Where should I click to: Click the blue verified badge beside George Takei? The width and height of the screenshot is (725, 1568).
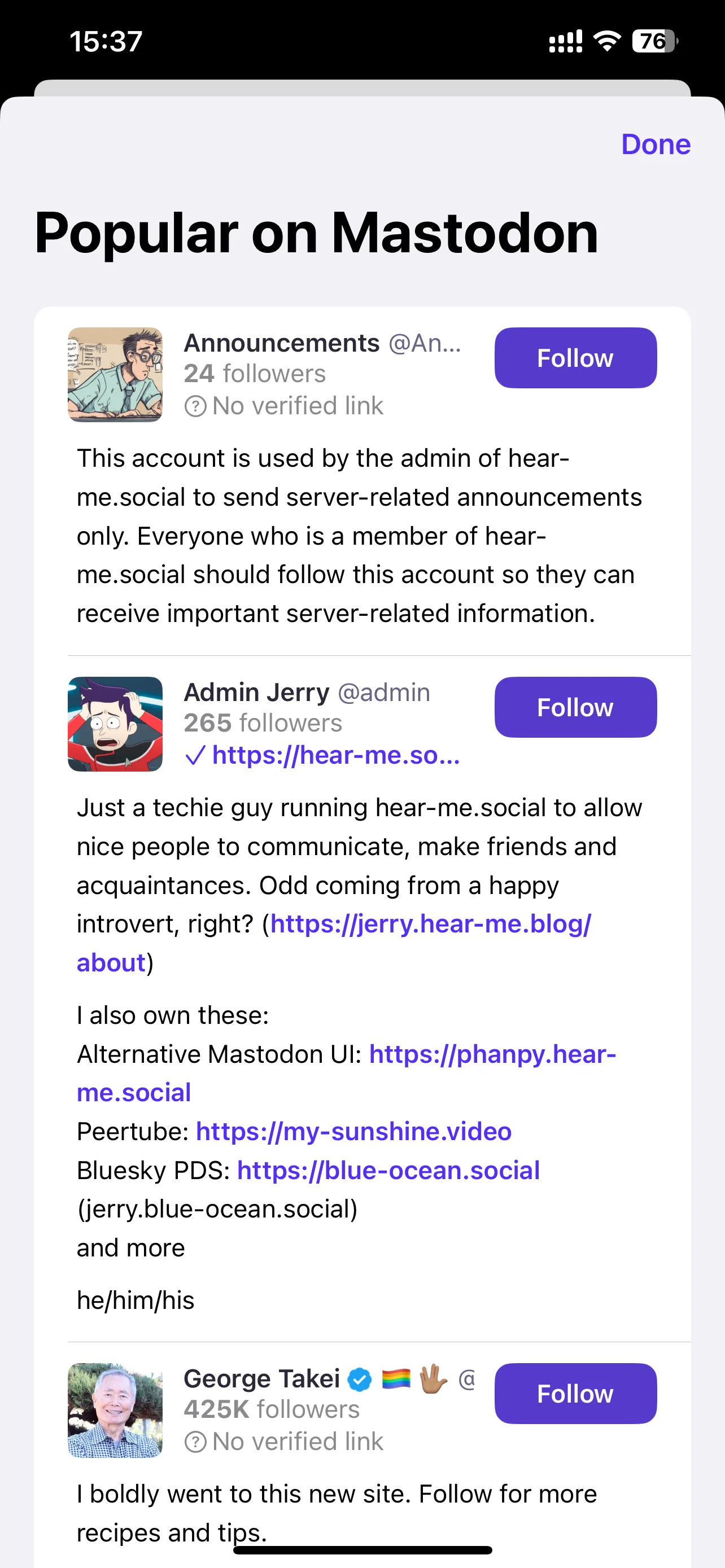[360, 1379]
